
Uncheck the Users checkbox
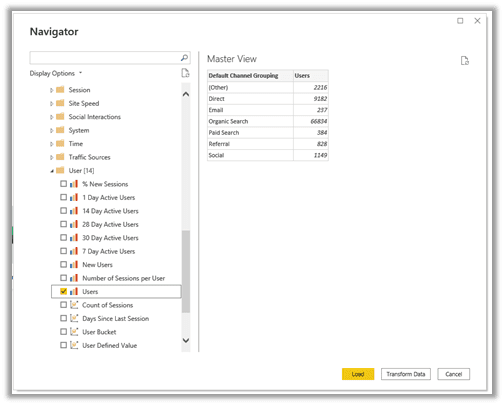[x=63, y=291]
